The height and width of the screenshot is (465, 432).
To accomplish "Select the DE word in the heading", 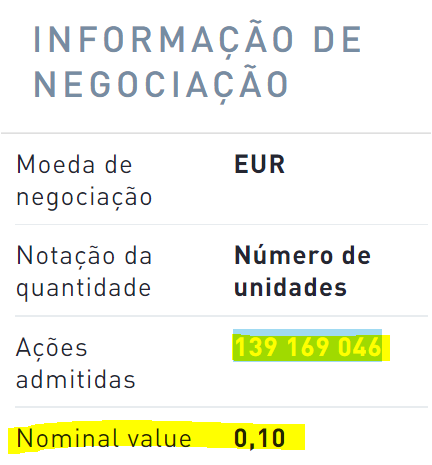I will coord(337,40).
